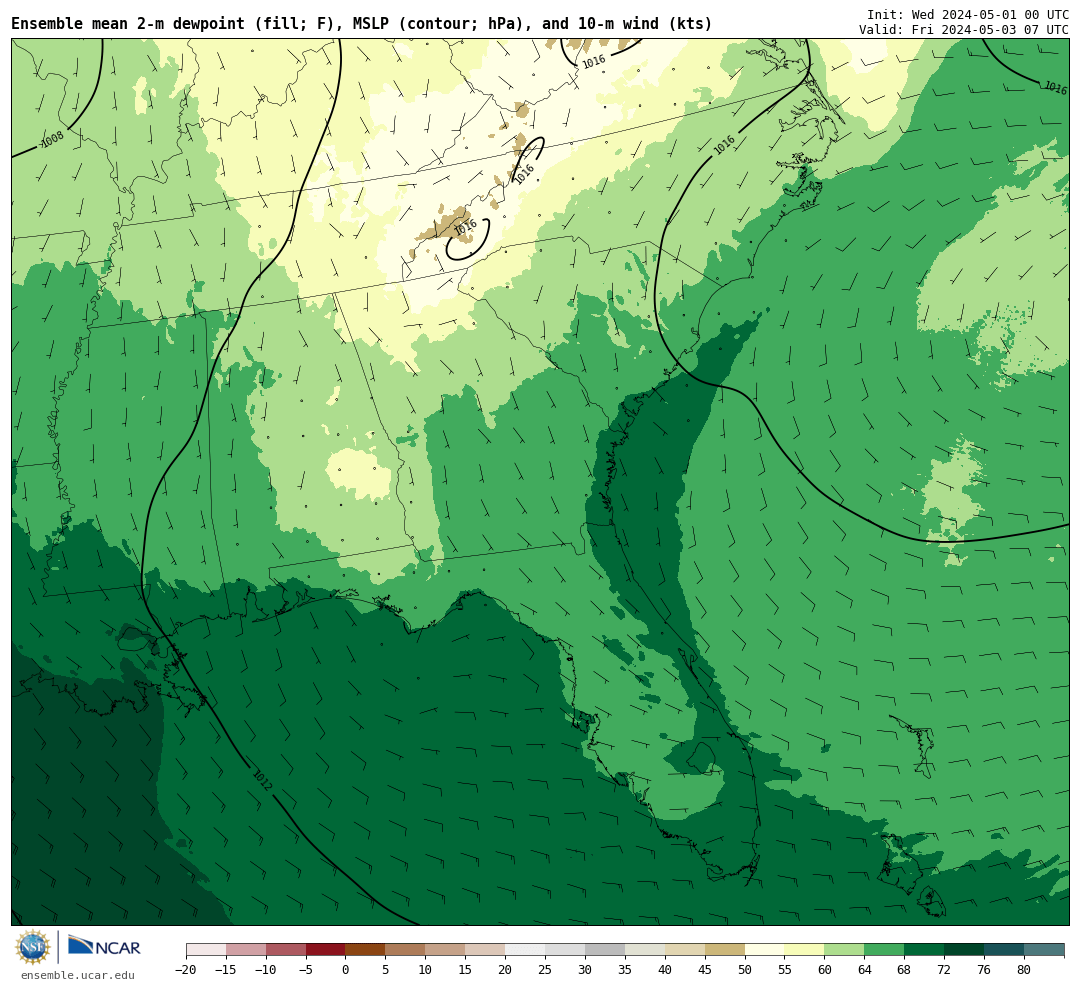The height and width of the screenshot is (988, 1080).
Task: Select the Valid: Fri 2024-05-03 07 UTC text
Action: (x=964, y=30)
